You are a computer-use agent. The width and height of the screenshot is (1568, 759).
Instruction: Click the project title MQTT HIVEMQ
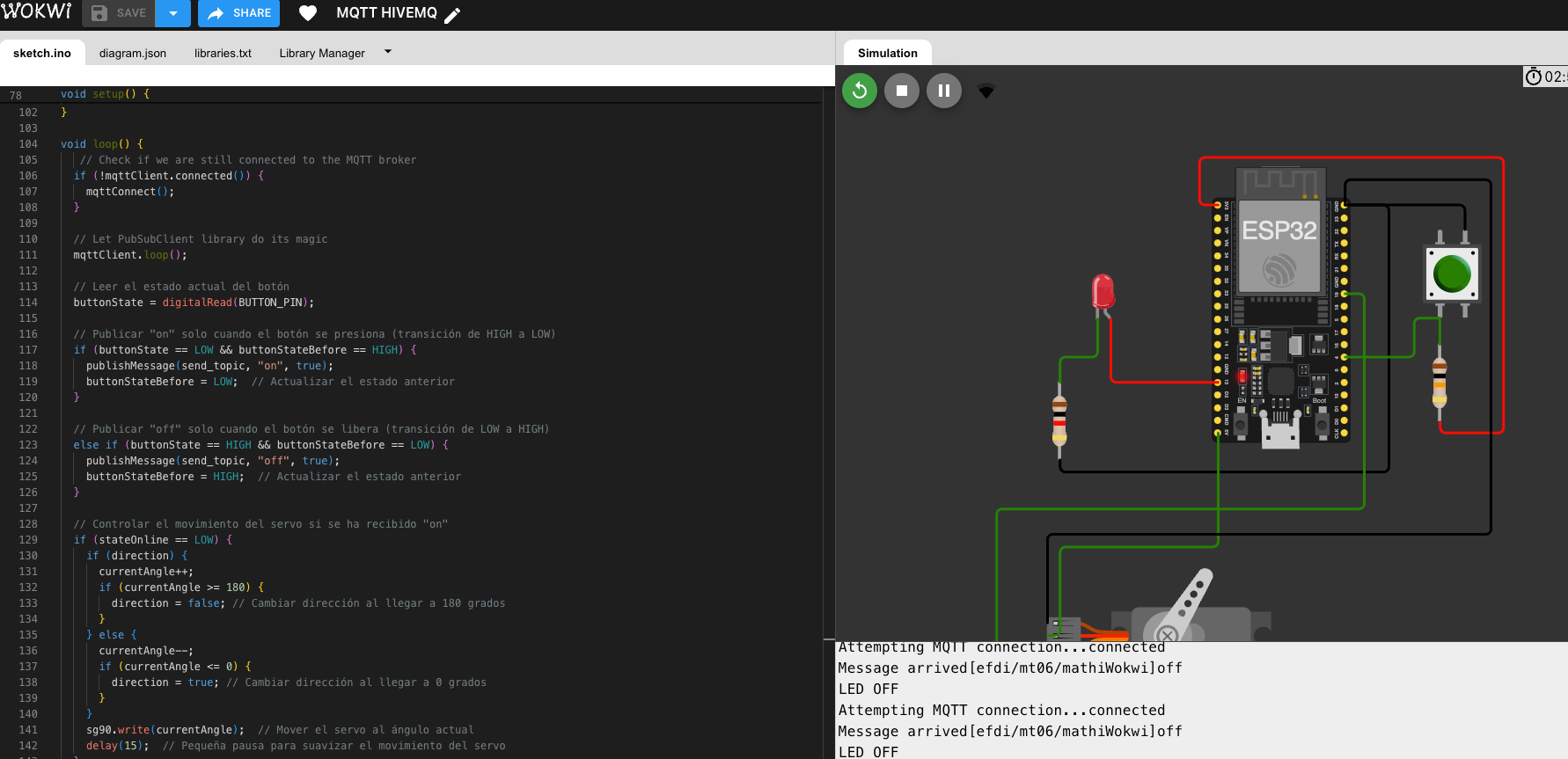[x=386, y=13]
